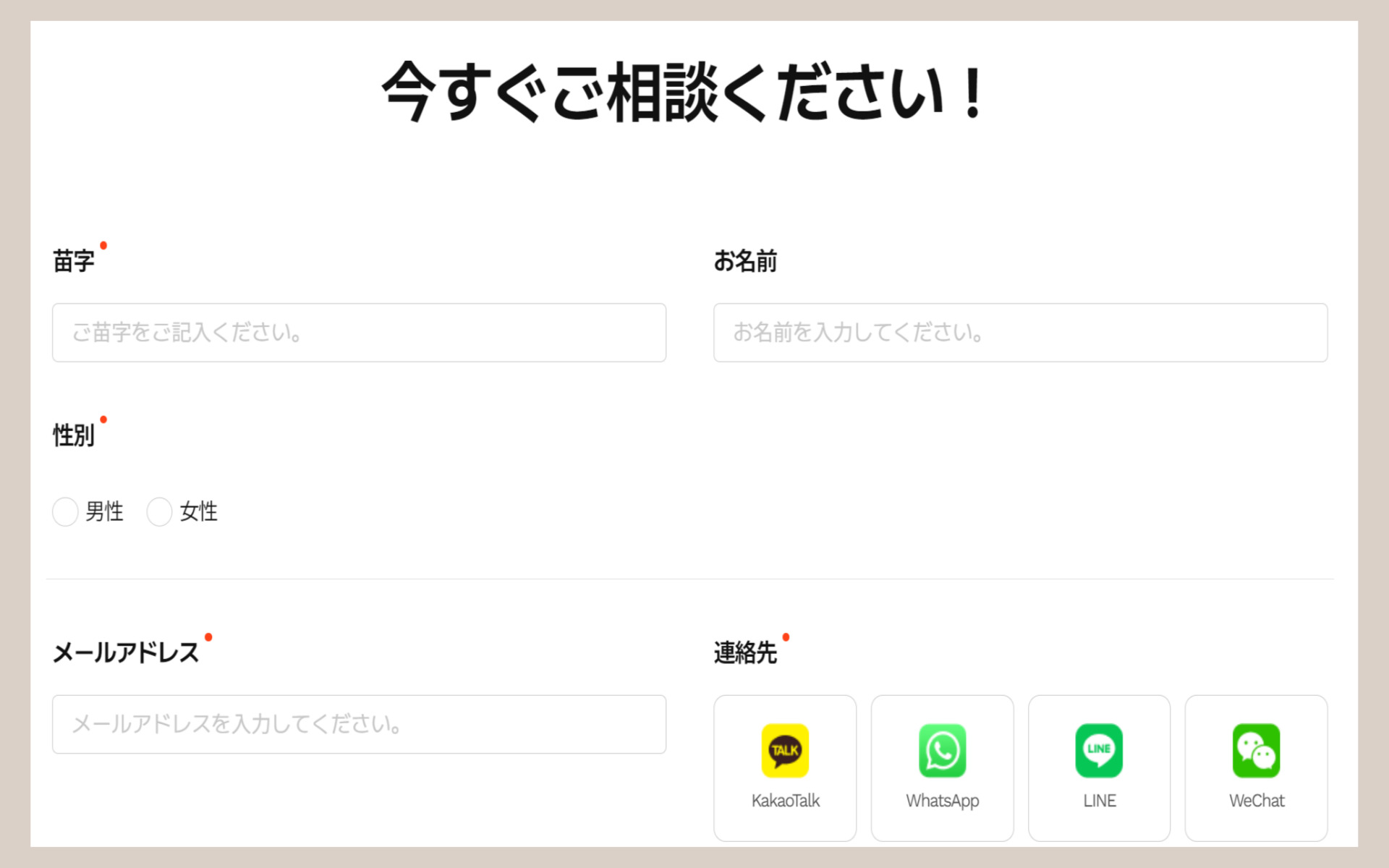
Task: Click the KakaoTalk icon label
Action: pyautogui.click(x=785, y=801)
